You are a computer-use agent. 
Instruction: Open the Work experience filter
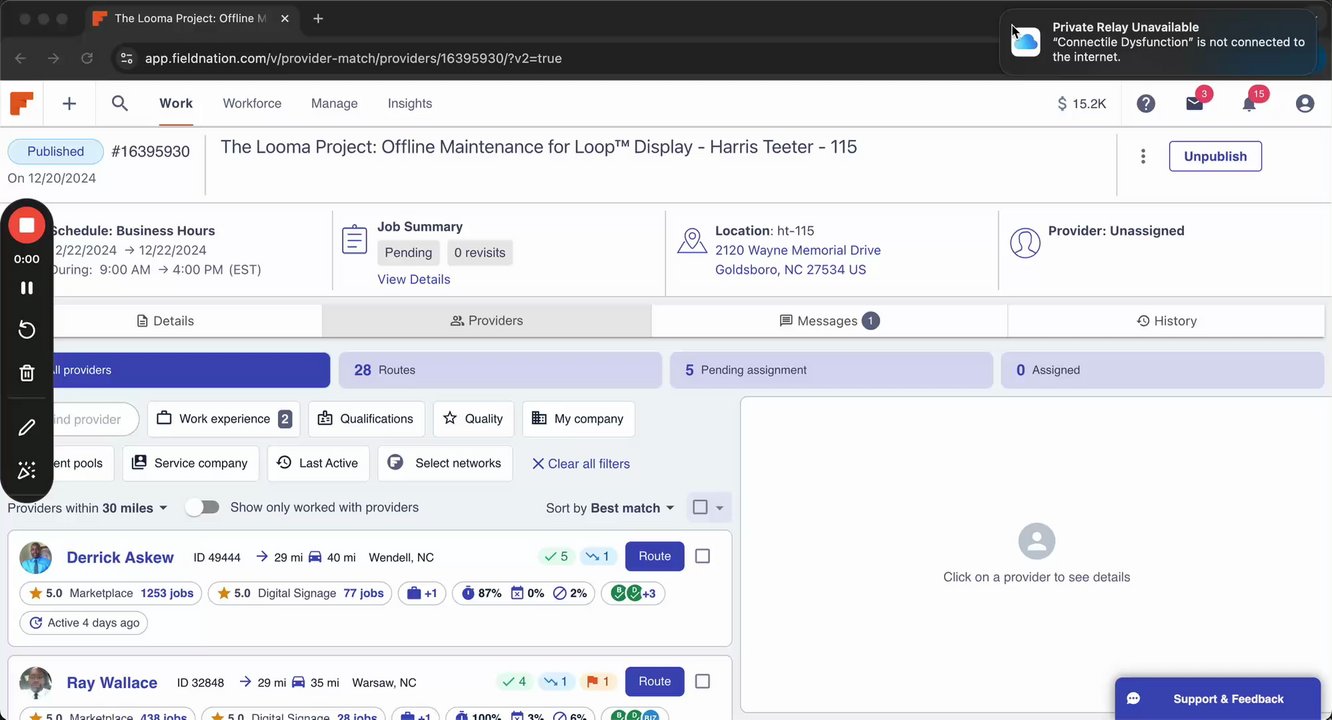click(x=224, y=419)
